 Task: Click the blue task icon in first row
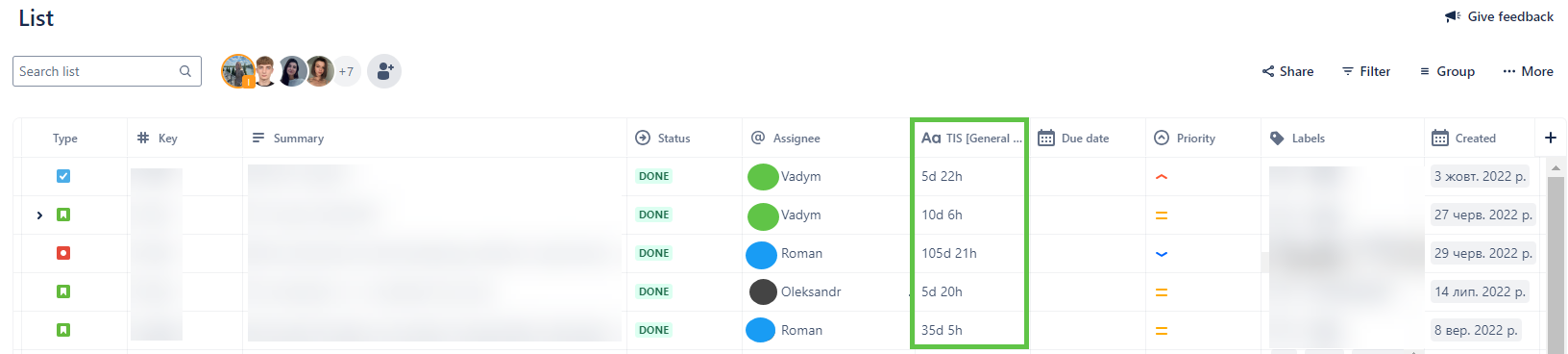pyautogui.click(x=63, y=176)
